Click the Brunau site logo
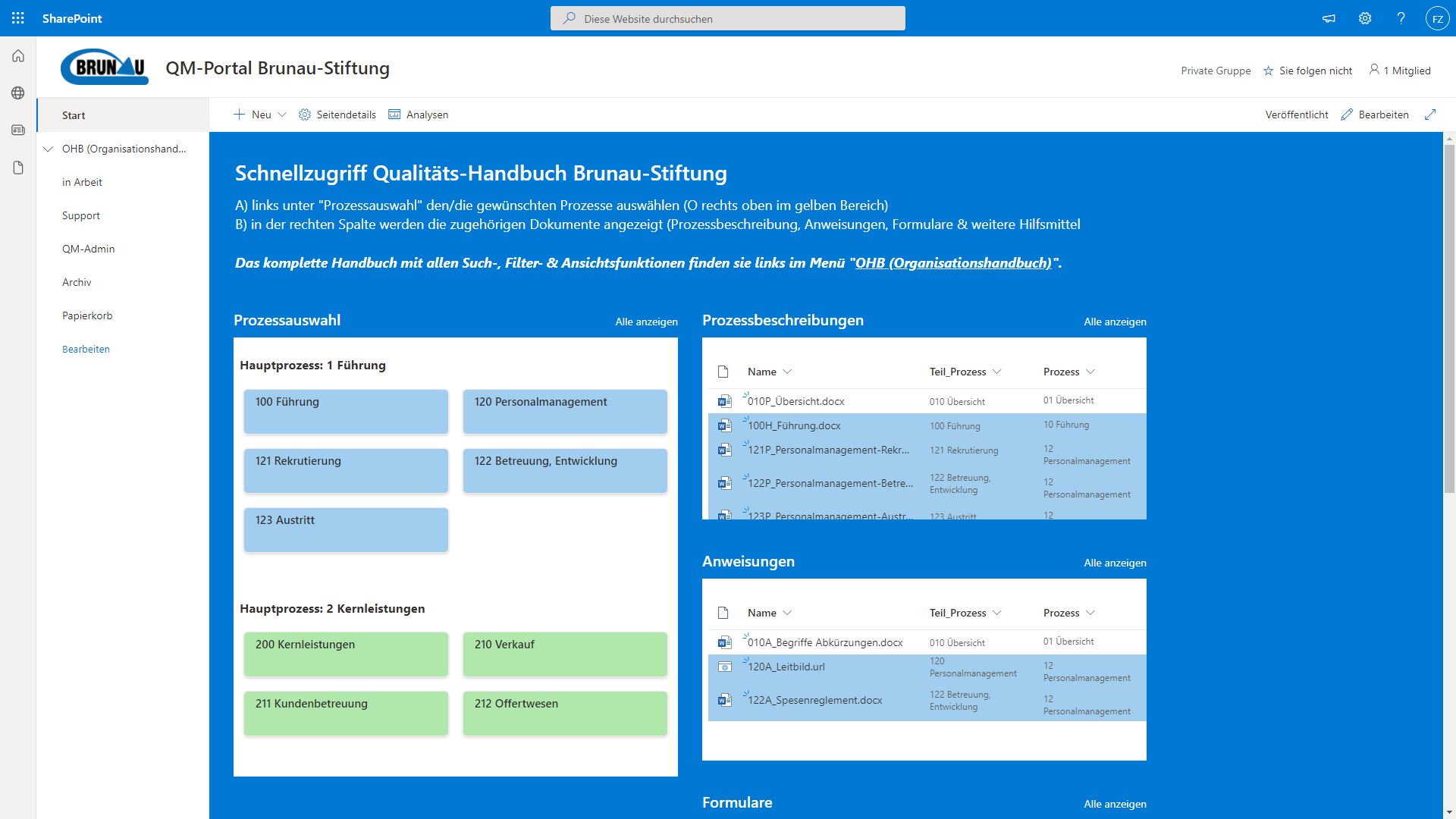1456x819 pixels. tap(105, 67)
